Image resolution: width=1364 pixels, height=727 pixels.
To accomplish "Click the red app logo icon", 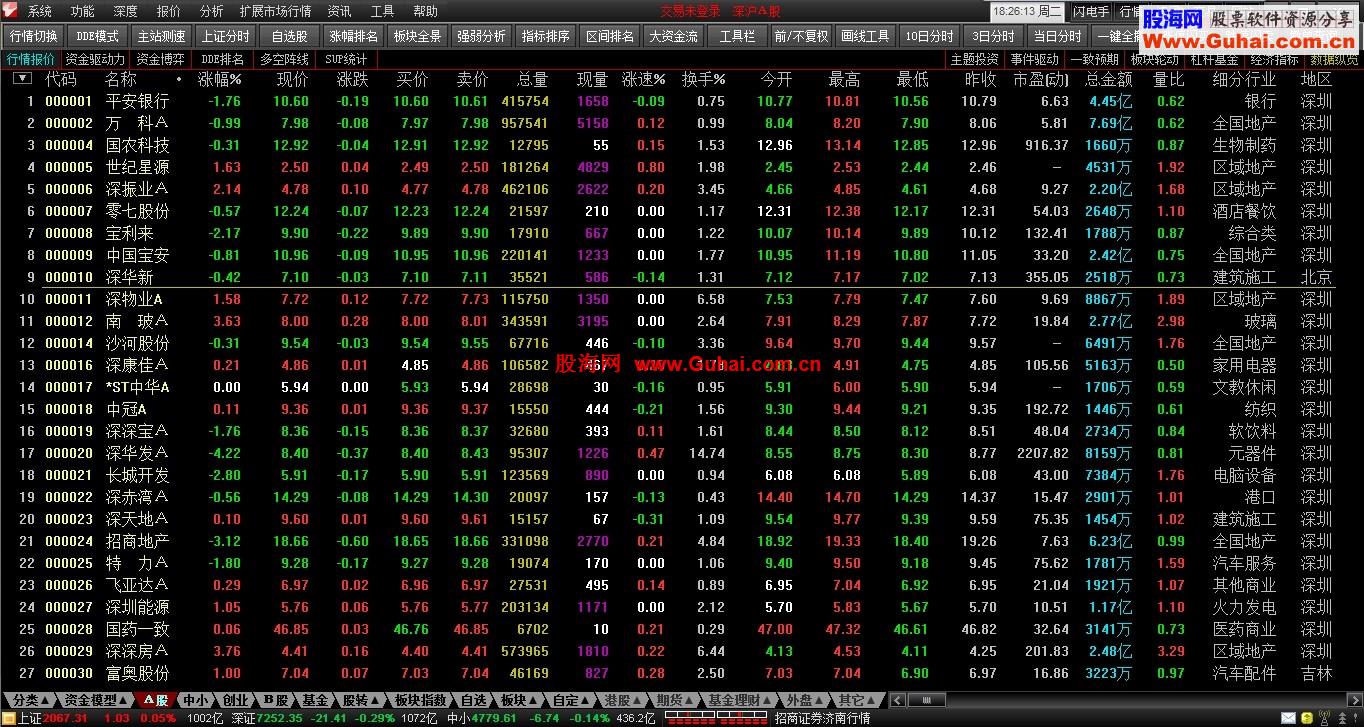I will click(x=10, y=11).
